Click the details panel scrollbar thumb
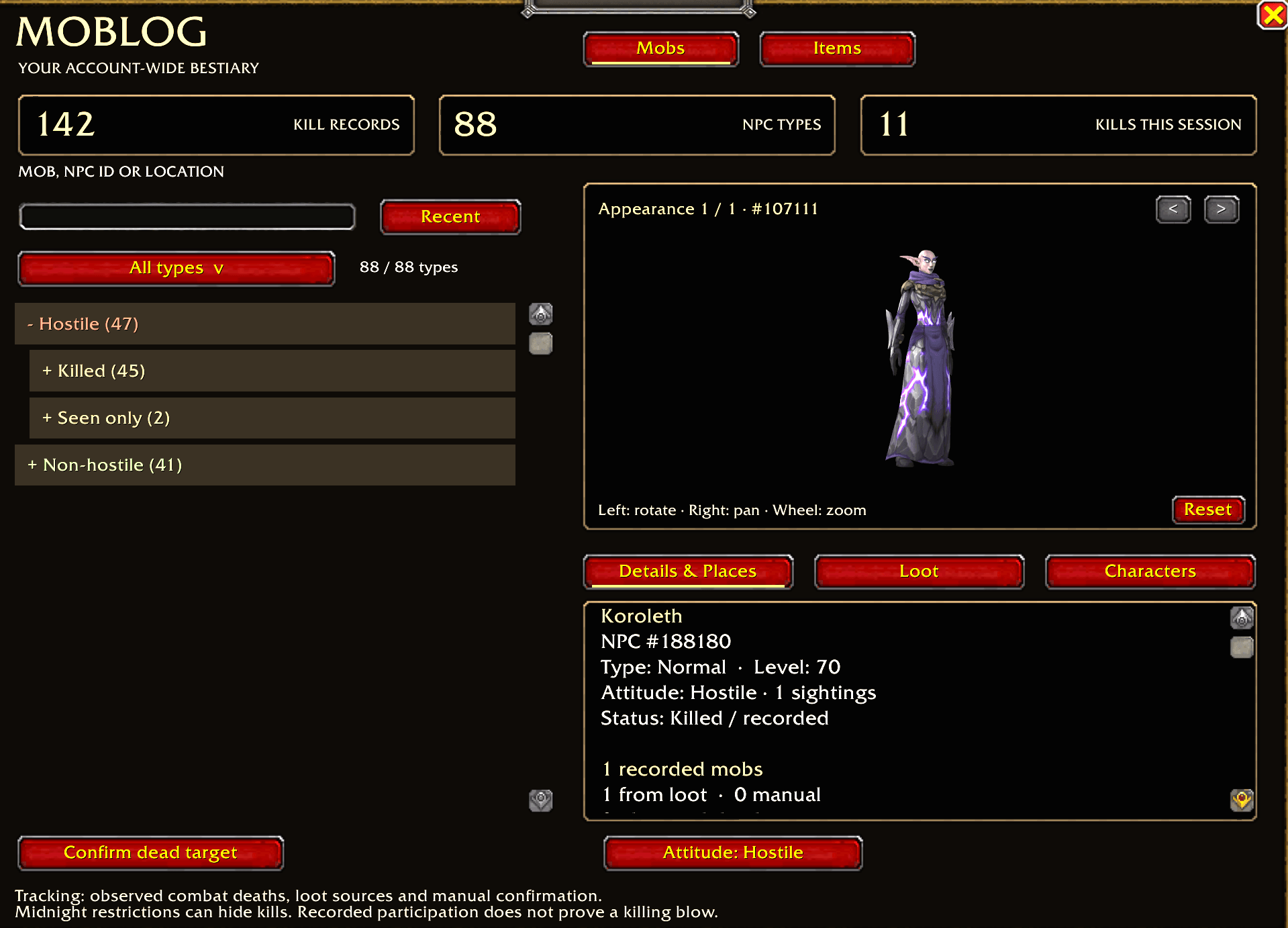 [1242, 647]
